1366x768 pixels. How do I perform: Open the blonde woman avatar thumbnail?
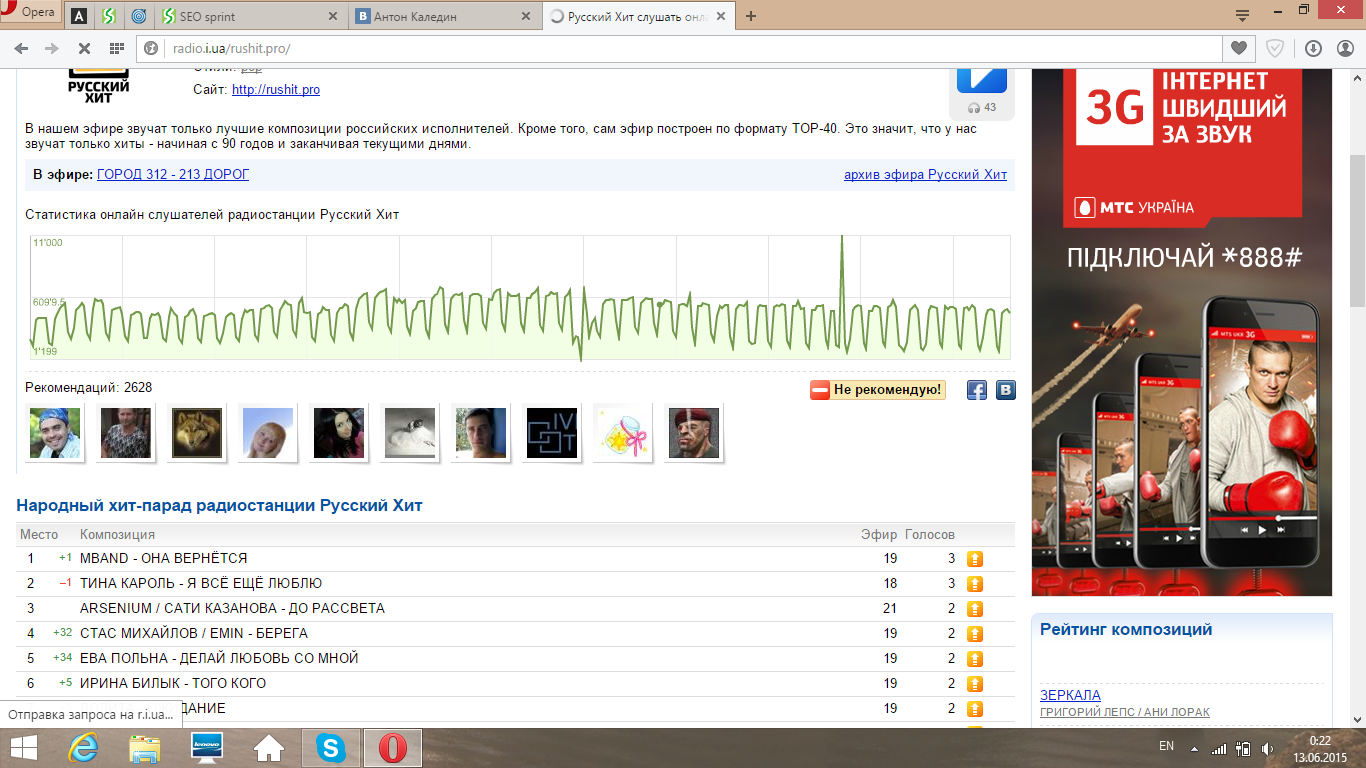[x=267, y=433]
